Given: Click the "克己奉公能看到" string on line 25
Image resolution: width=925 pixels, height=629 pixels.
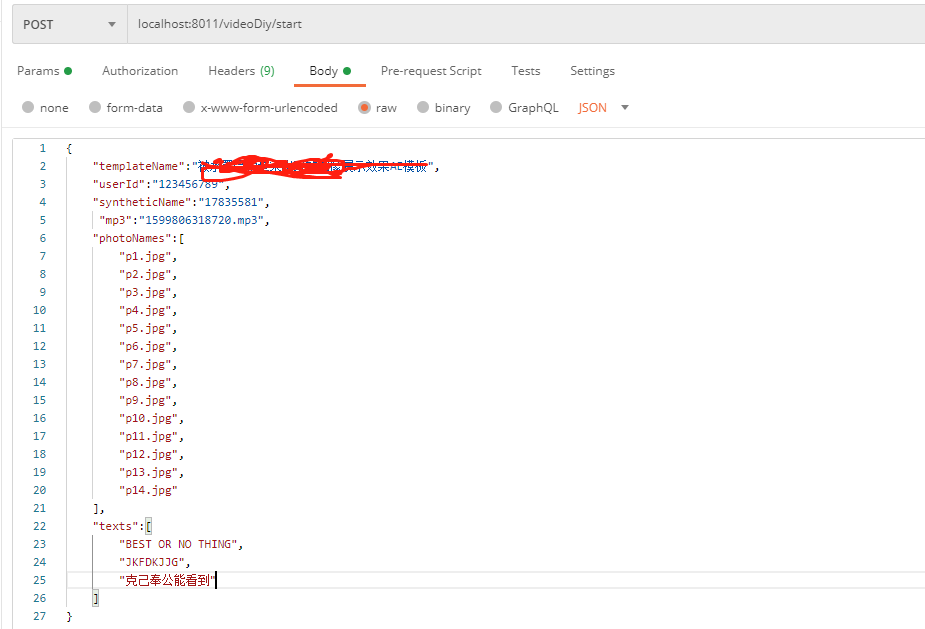Looking at the screenshot, I should (168, 580).
